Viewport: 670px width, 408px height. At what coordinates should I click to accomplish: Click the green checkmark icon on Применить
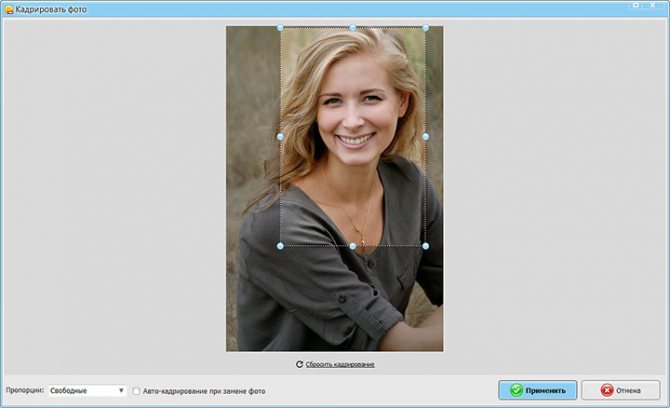pos(516,390)
